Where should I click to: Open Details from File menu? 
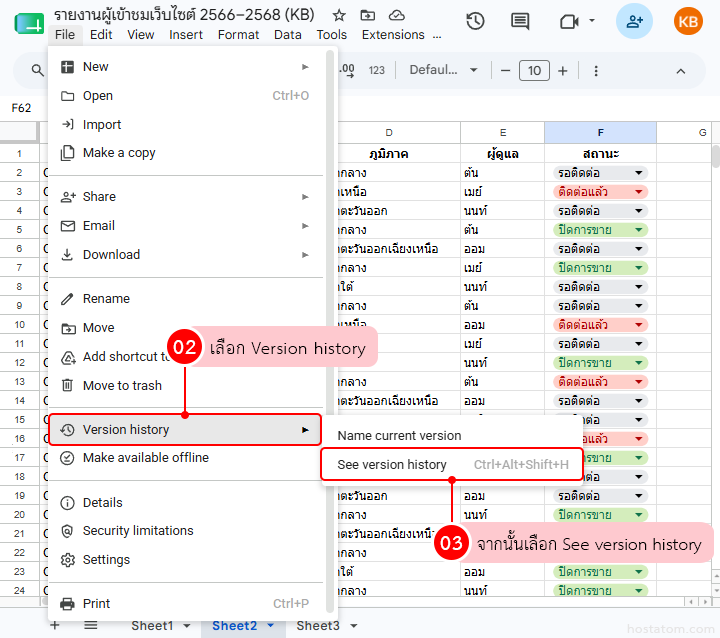[186, 502]
